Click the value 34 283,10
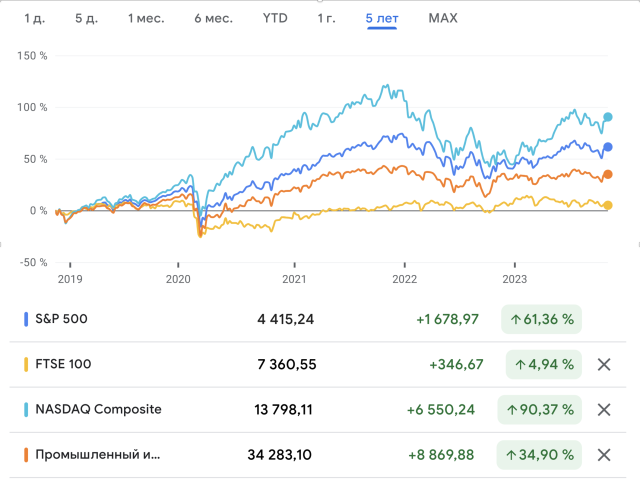Image resolution: width=640 pixels, height=486 pixels. tap(280, 455)
